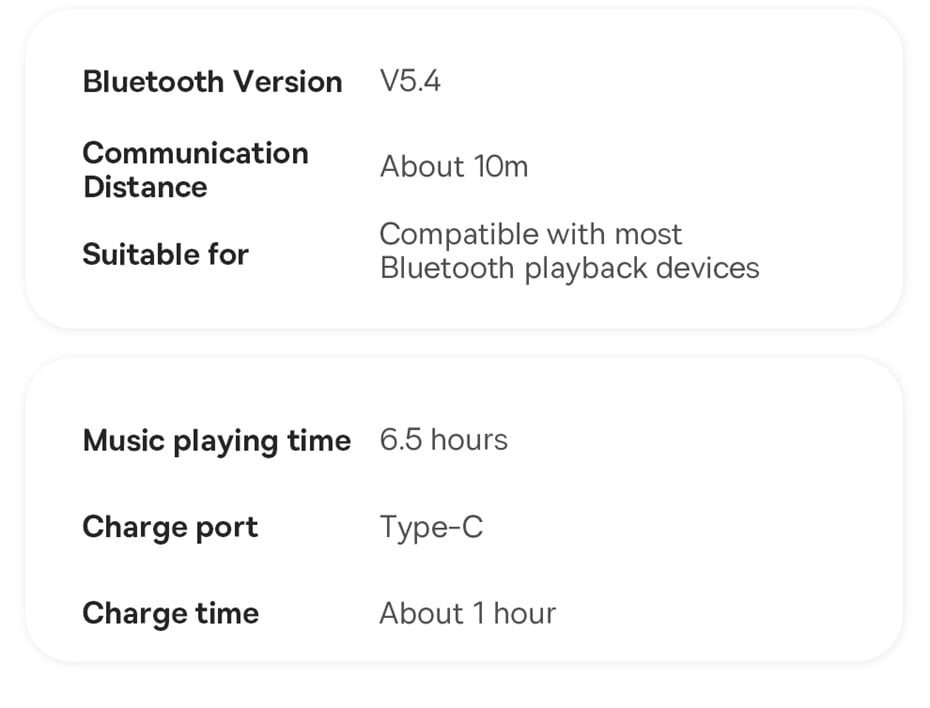Click the "Charge port" label

170,527
